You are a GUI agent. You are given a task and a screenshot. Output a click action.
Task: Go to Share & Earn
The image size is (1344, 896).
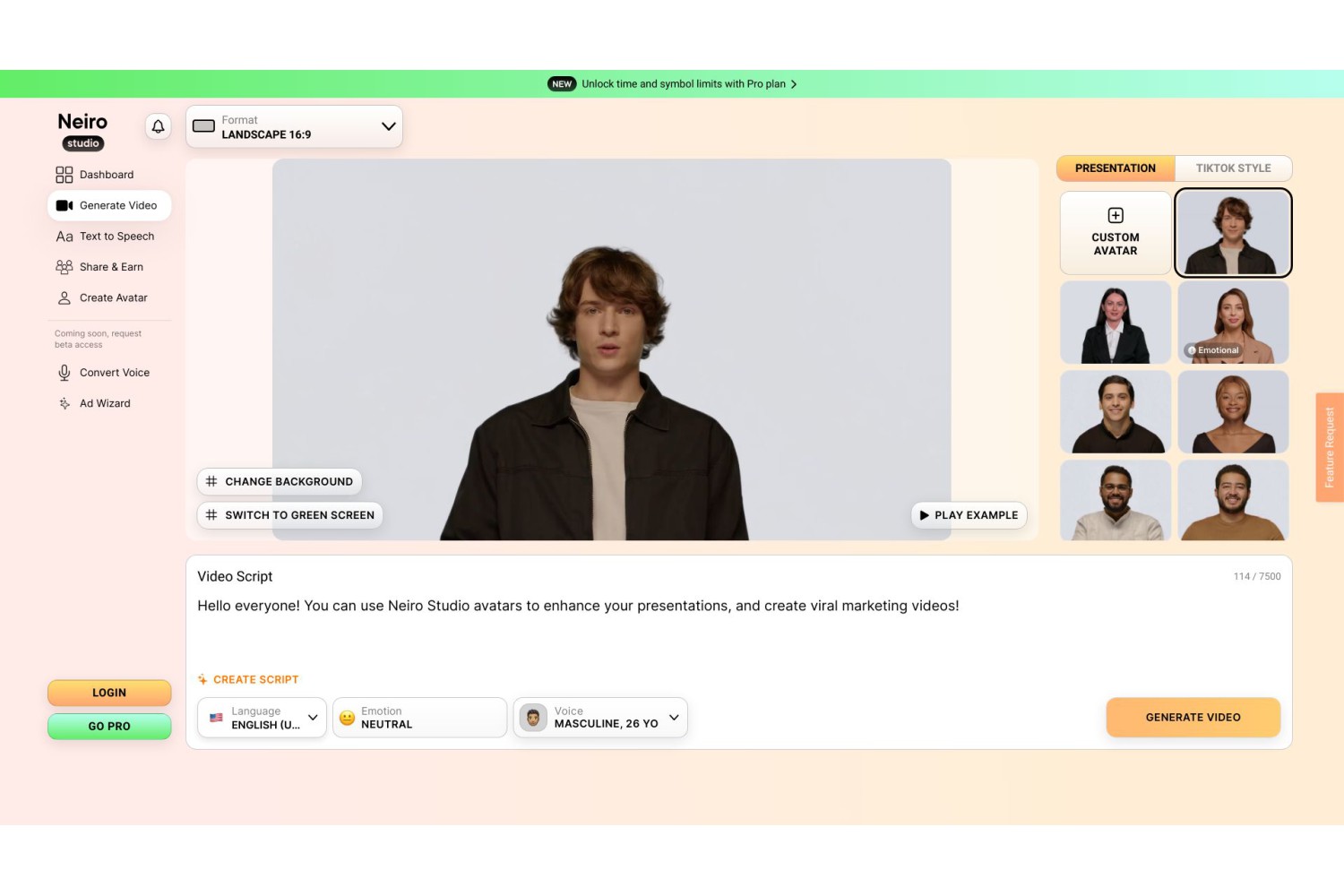click(x=109, y=267)
